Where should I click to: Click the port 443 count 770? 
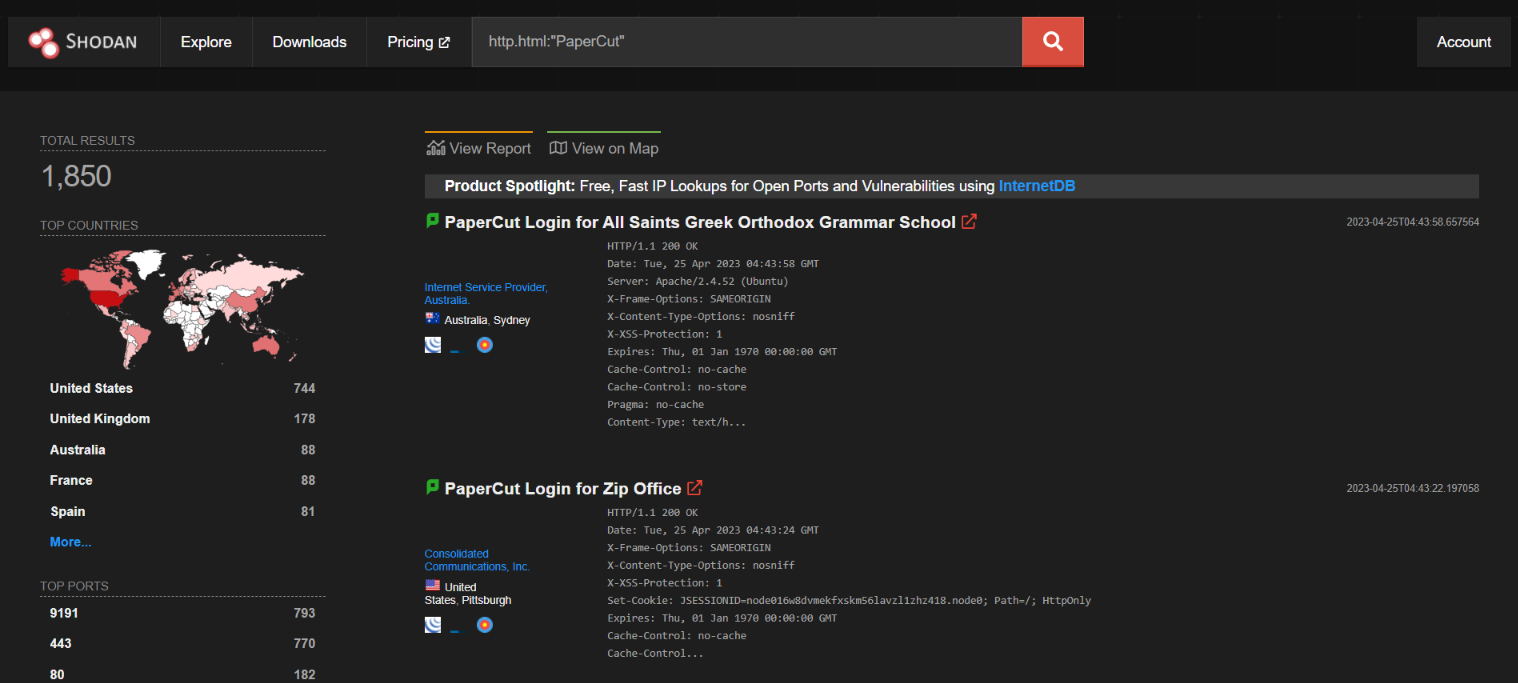pos(304,644)
